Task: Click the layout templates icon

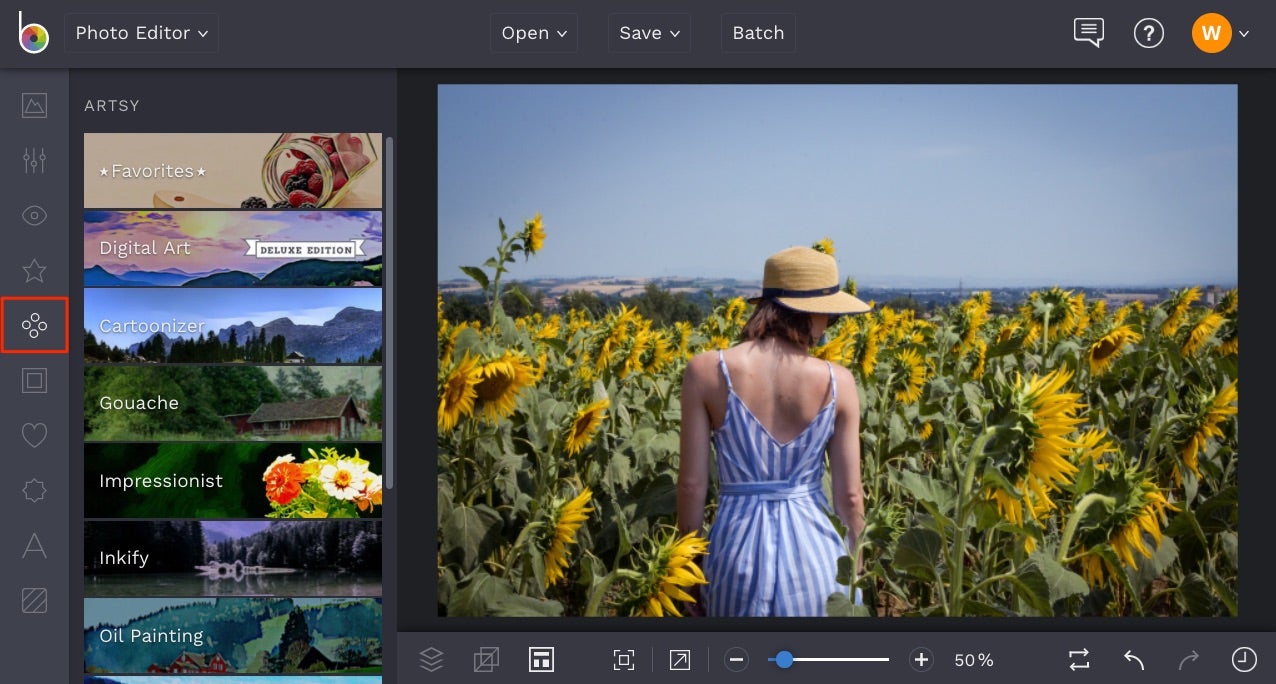Action: [x=541, y=659]
